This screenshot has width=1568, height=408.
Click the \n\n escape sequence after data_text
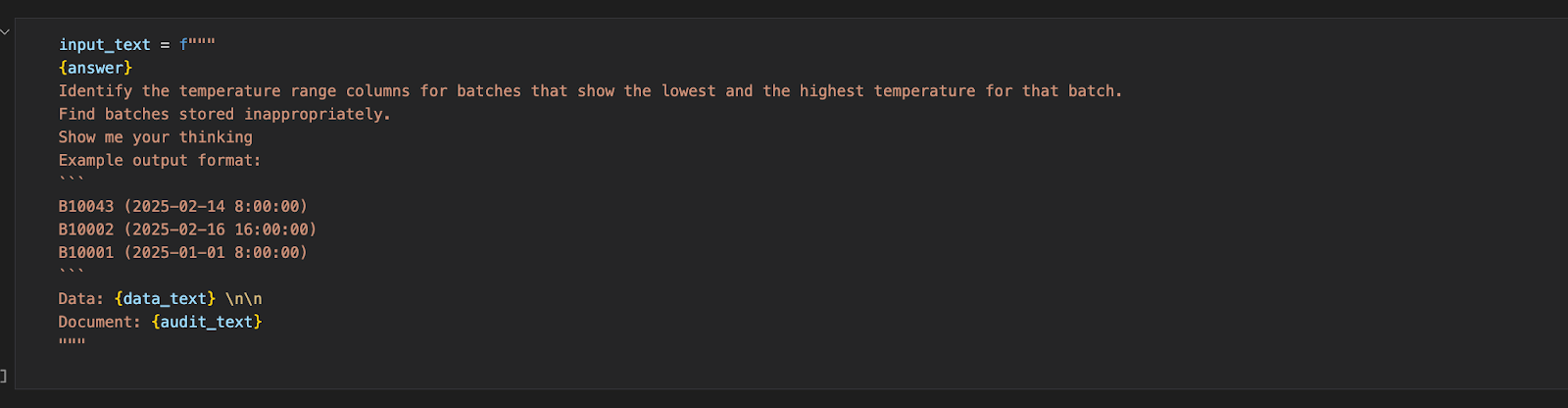pyautogui.click(x=243, y=299)
